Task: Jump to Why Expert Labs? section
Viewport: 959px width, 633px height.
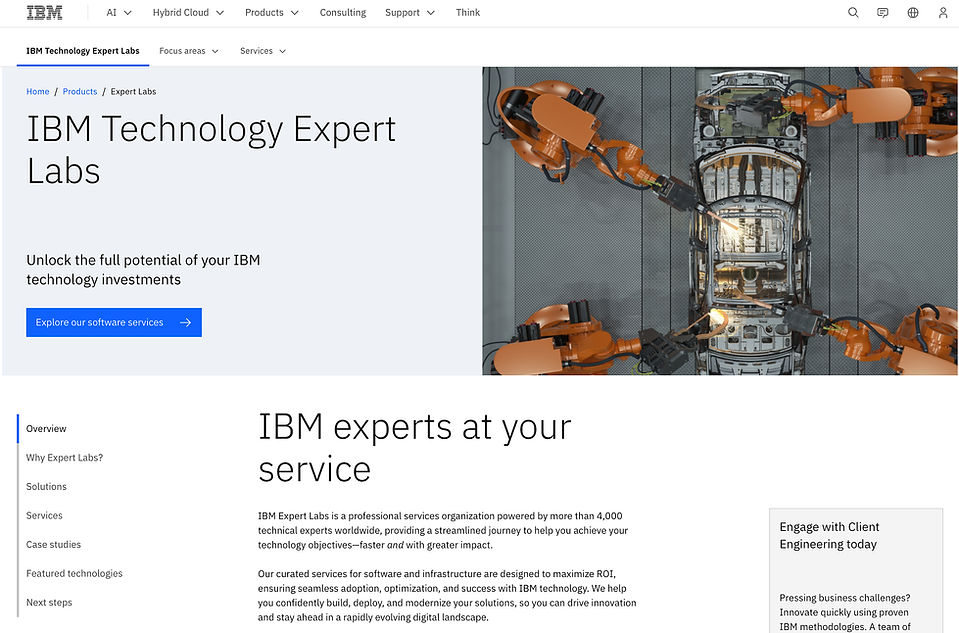Action: [x=64, y=457]
